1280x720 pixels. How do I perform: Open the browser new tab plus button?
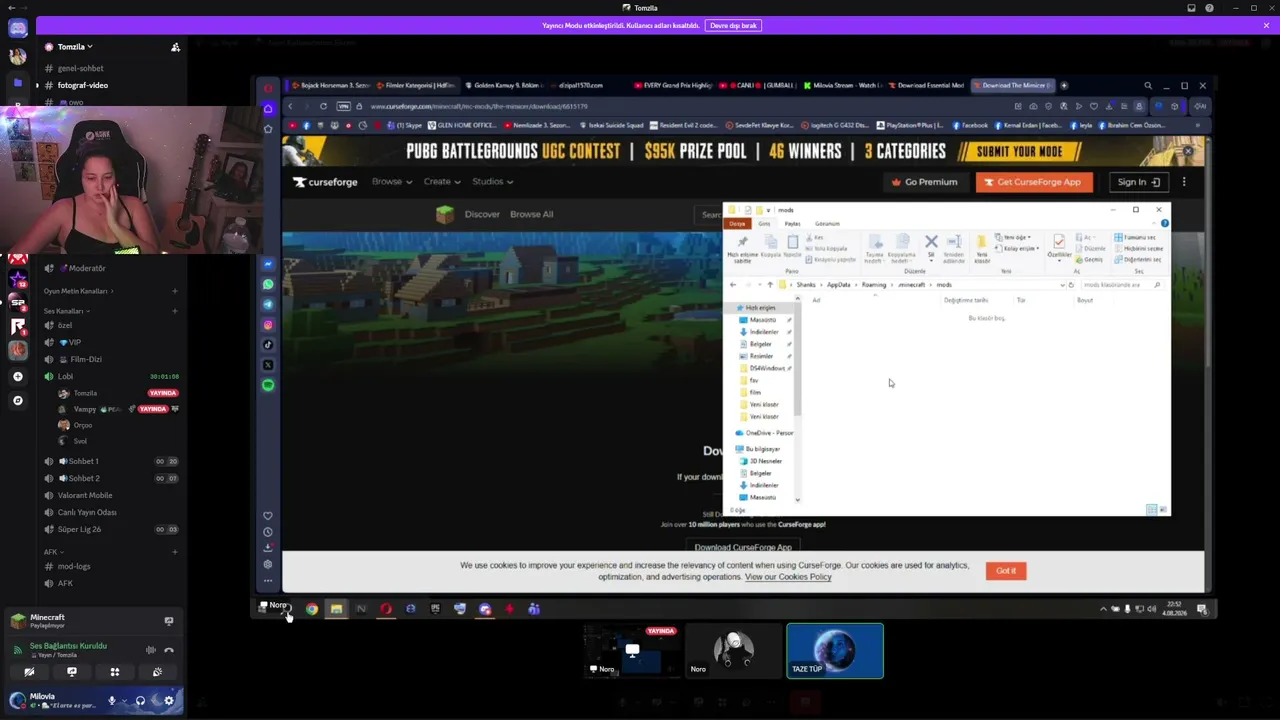point(1064,86)
